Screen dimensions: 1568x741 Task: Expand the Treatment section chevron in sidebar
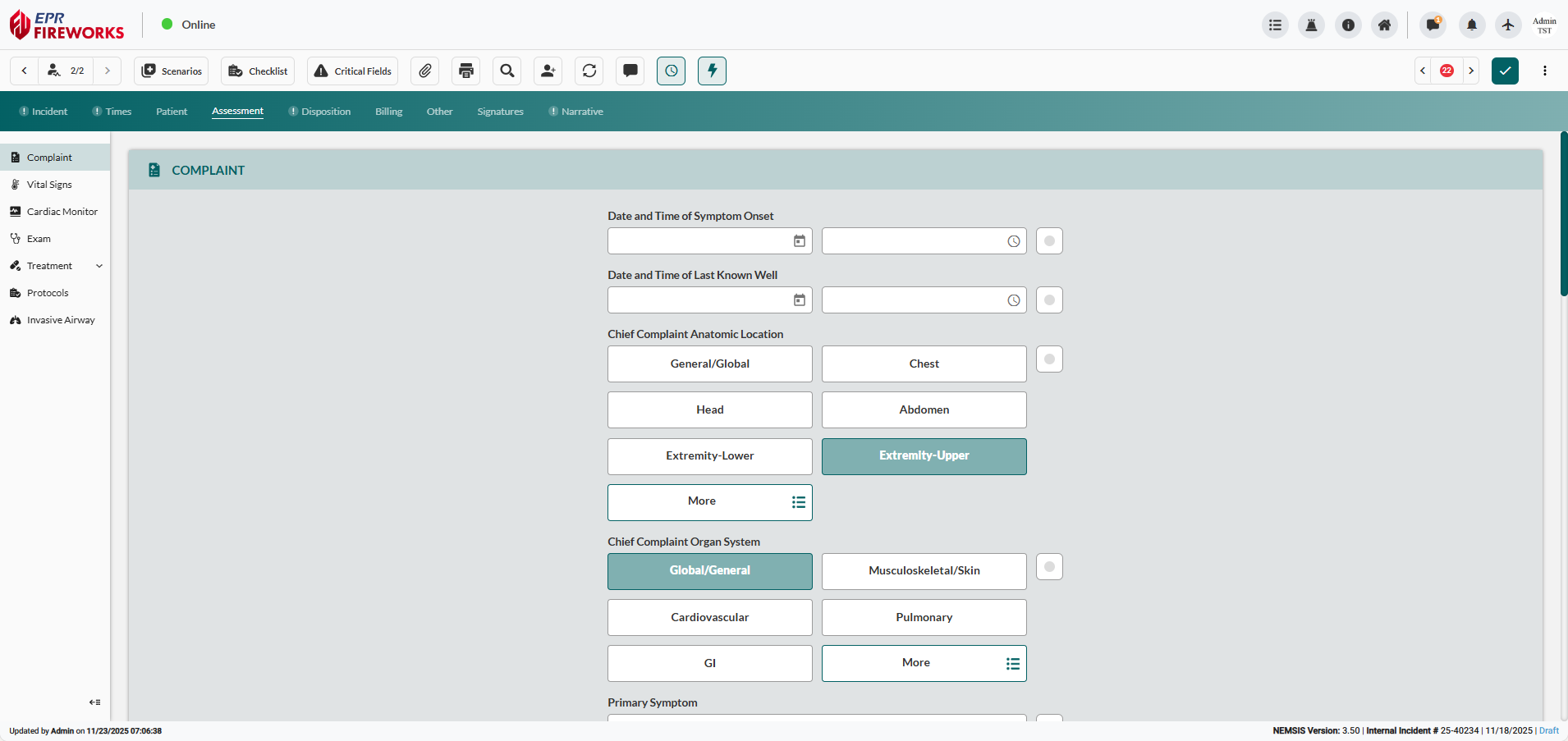point(99,265)
